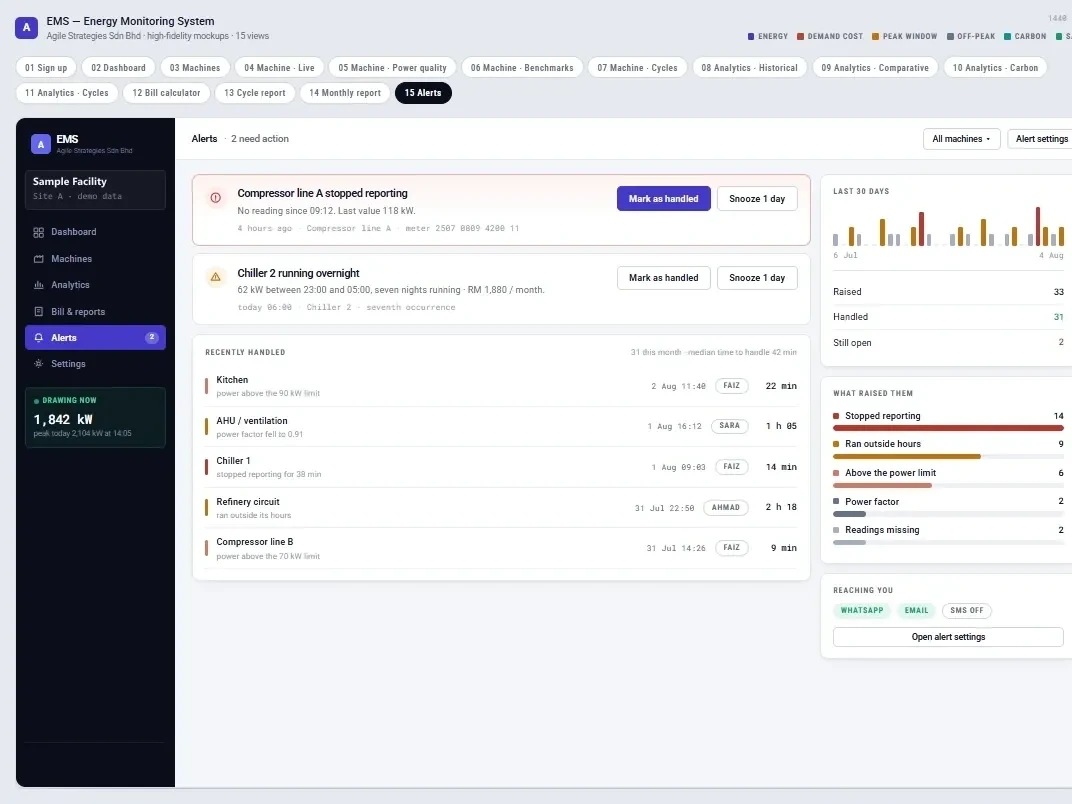Click the warning triangle icon on Chiller 2 alert

pyautogui.click(x=215, y=277)
